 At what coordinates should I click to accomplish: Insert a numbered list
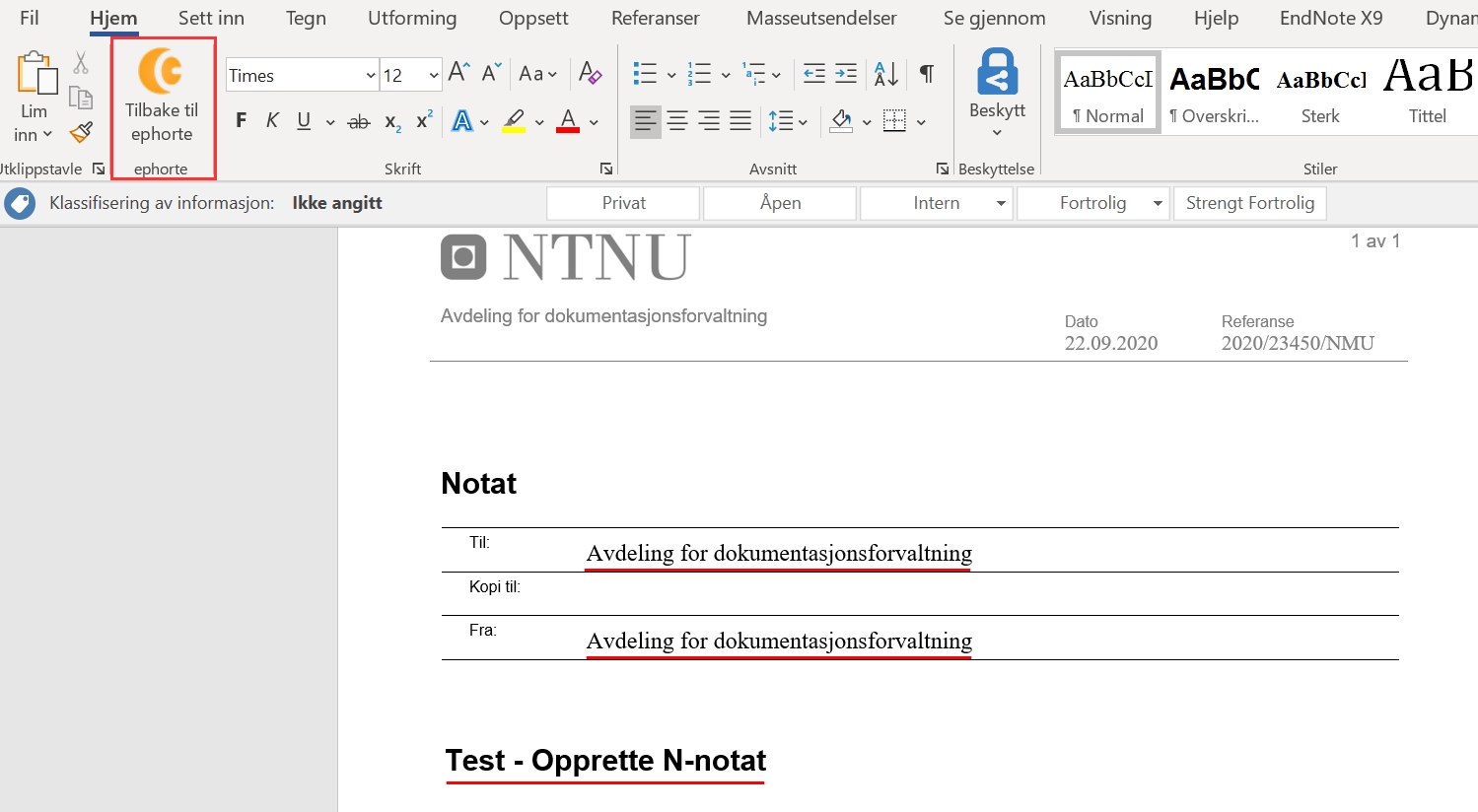pos(699,74)
